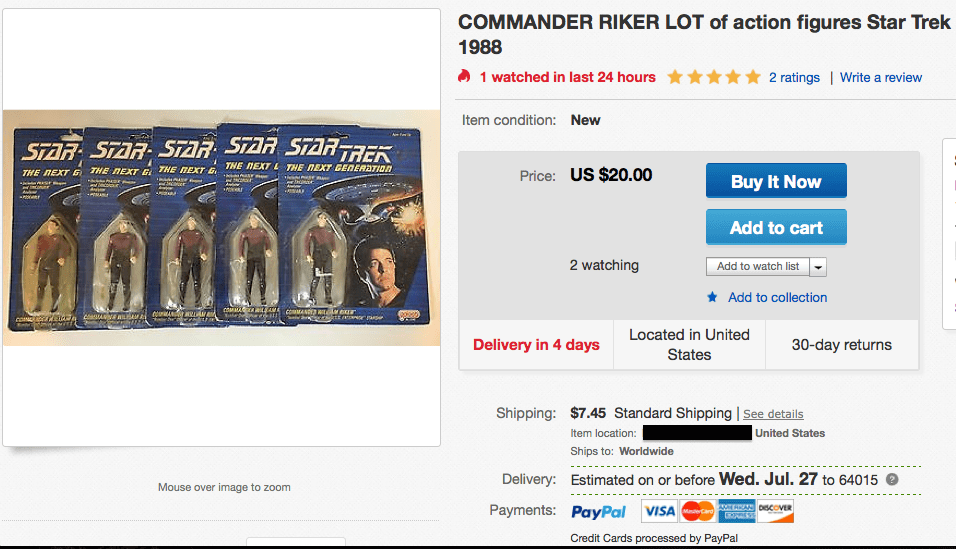Image resolution: width=956 pixels, height=549 pixels.
Task: Click Add to watch list button
Action: (x=757, y=266)
